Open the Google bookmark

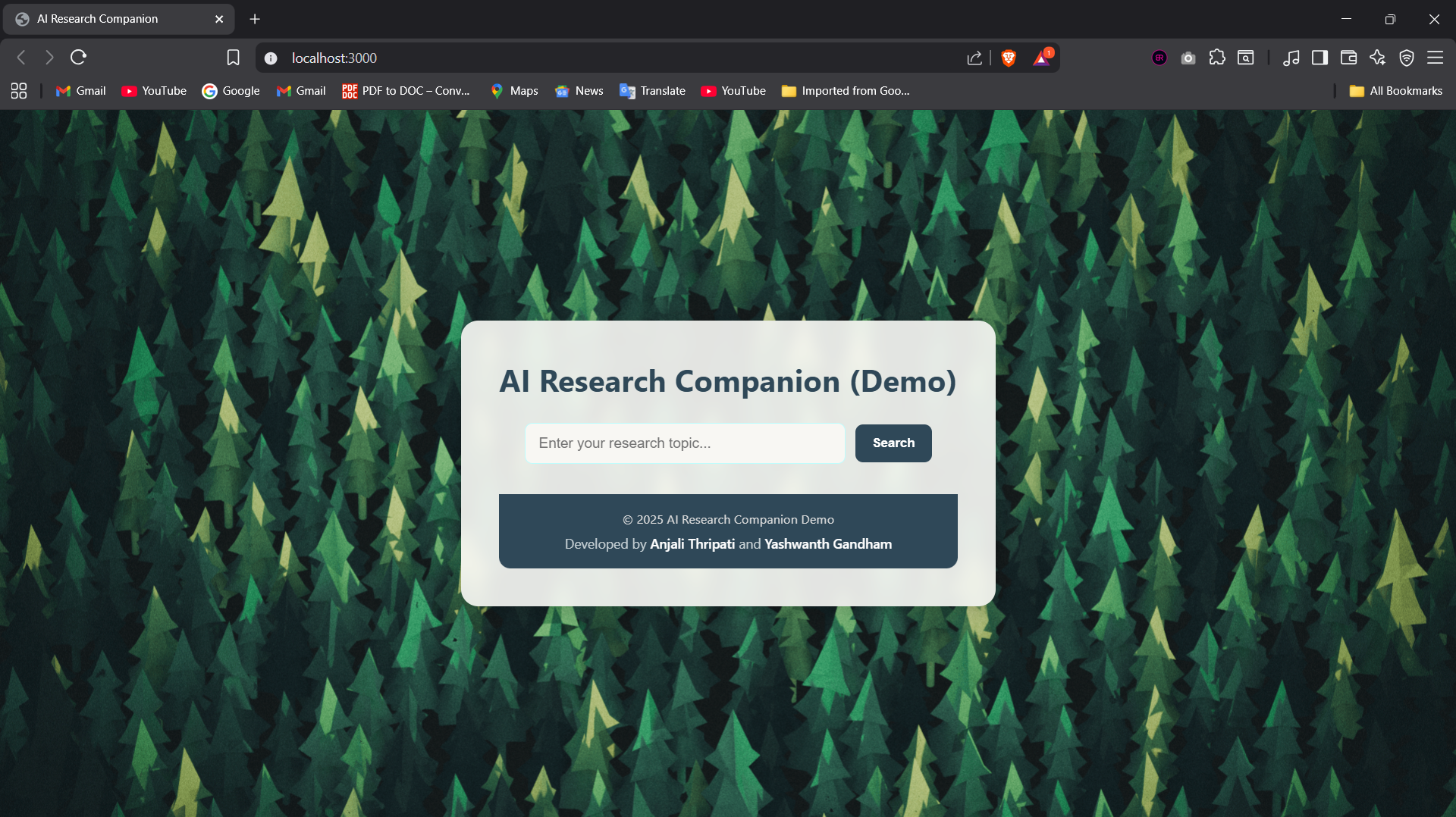pos(231,91)
